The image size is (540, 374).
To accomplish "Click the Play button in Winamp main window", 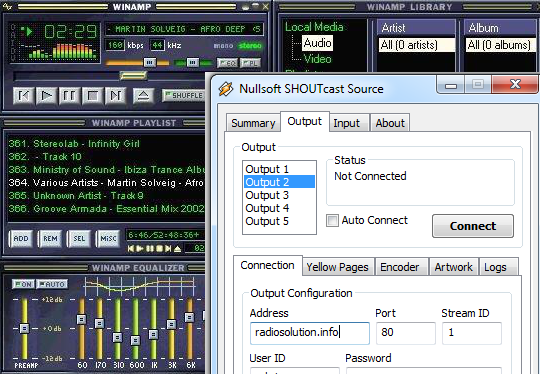I will click(x=46, y=95).
